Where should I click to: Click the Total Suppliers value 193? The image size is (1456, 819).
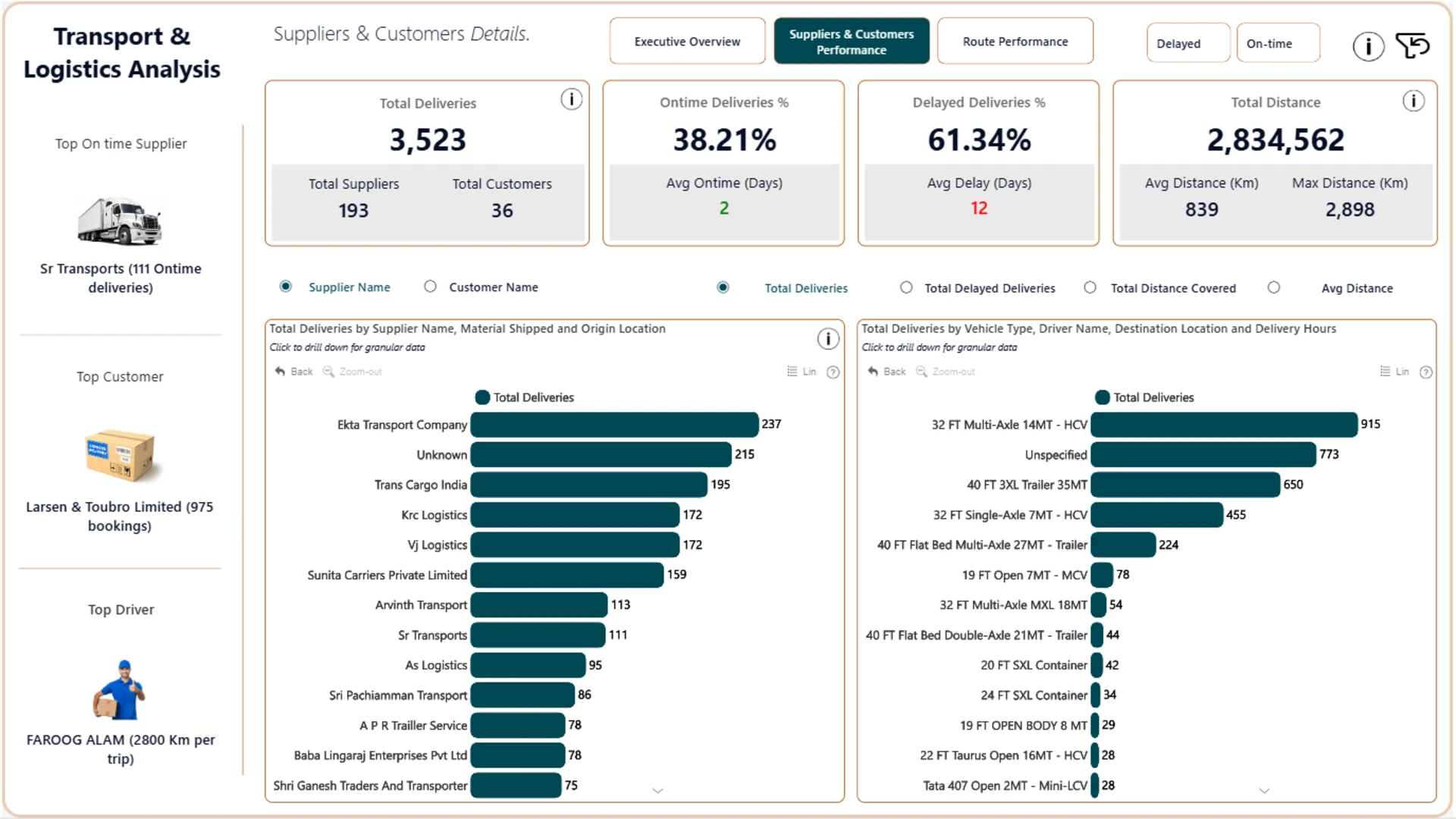coord(353,210)
